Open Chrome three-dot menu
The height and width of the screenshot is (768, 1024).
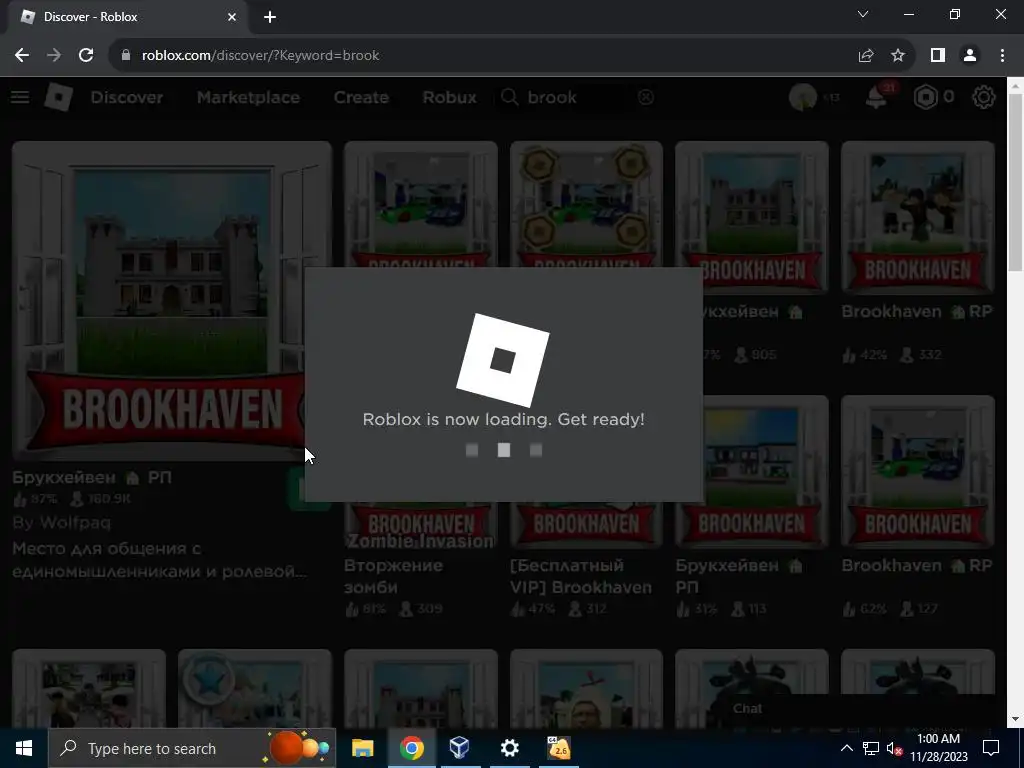point(1002,56)
